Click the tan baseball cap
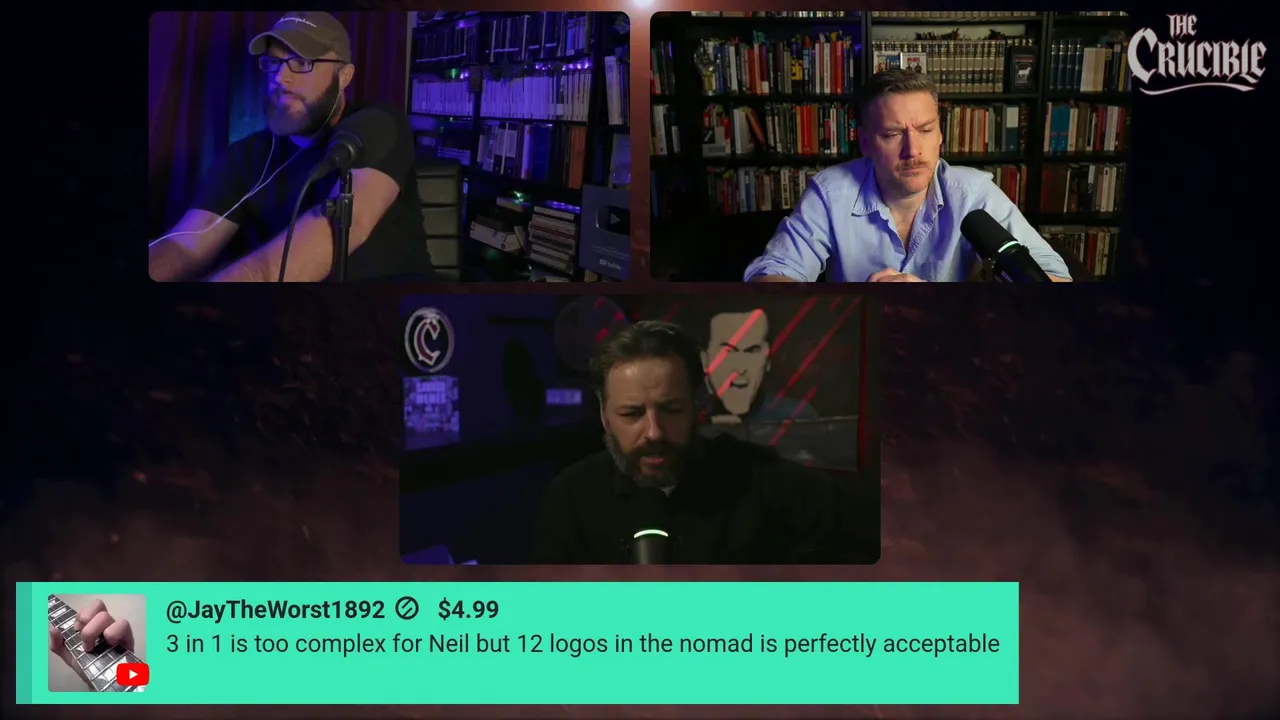Screen dimensions: 1280x720 [x=300, y=37]
